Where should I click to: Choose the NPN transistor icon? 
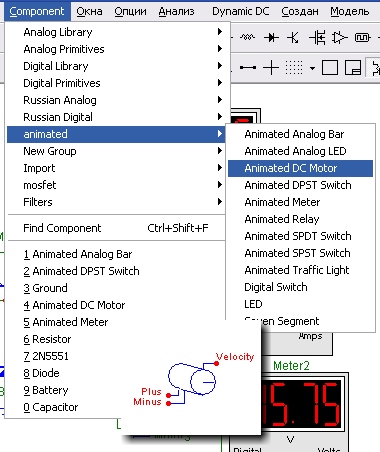pos(293,37)
